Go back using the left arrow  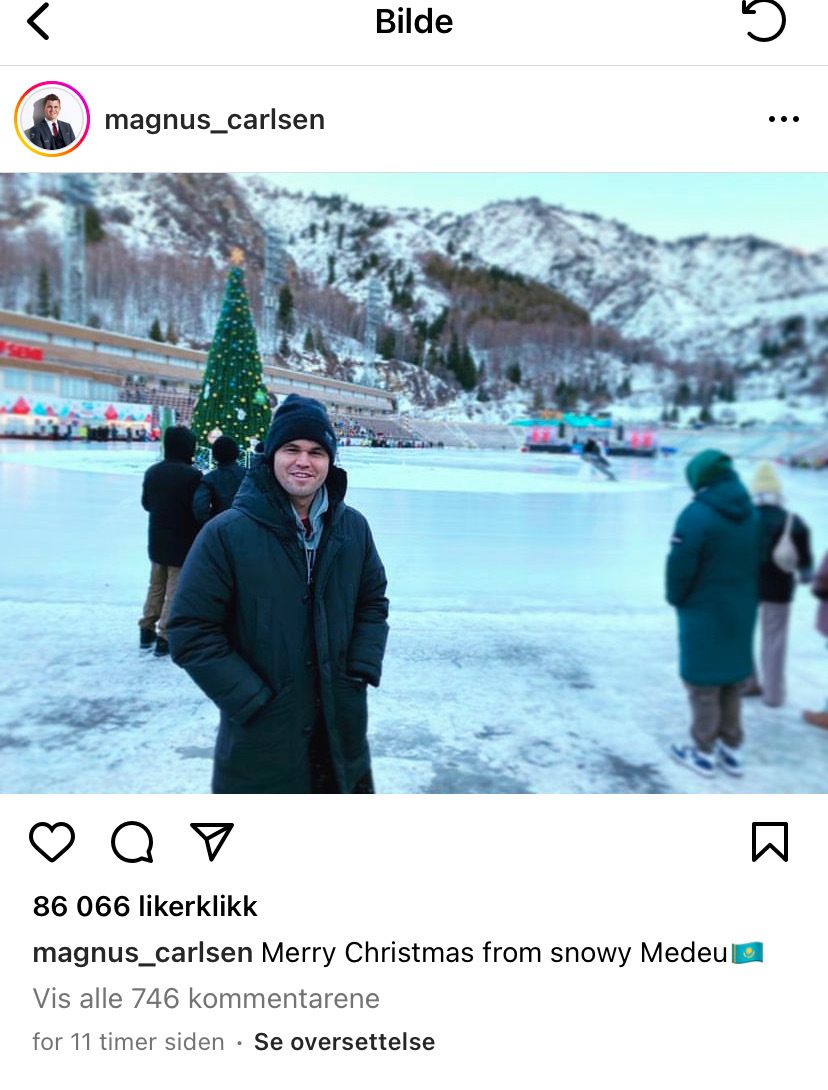pyautogui.click(x=38, y=21)
